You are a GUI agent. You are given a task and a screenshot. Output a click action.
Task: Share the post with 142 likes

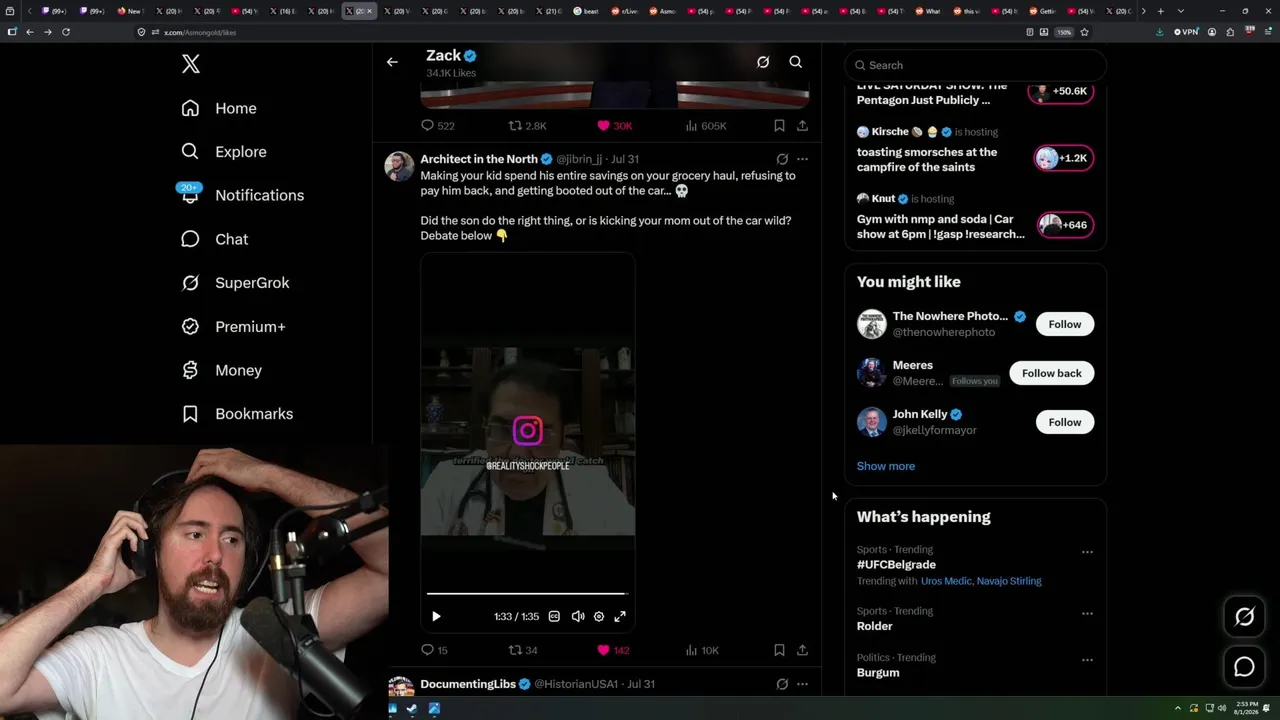point(802,650)
